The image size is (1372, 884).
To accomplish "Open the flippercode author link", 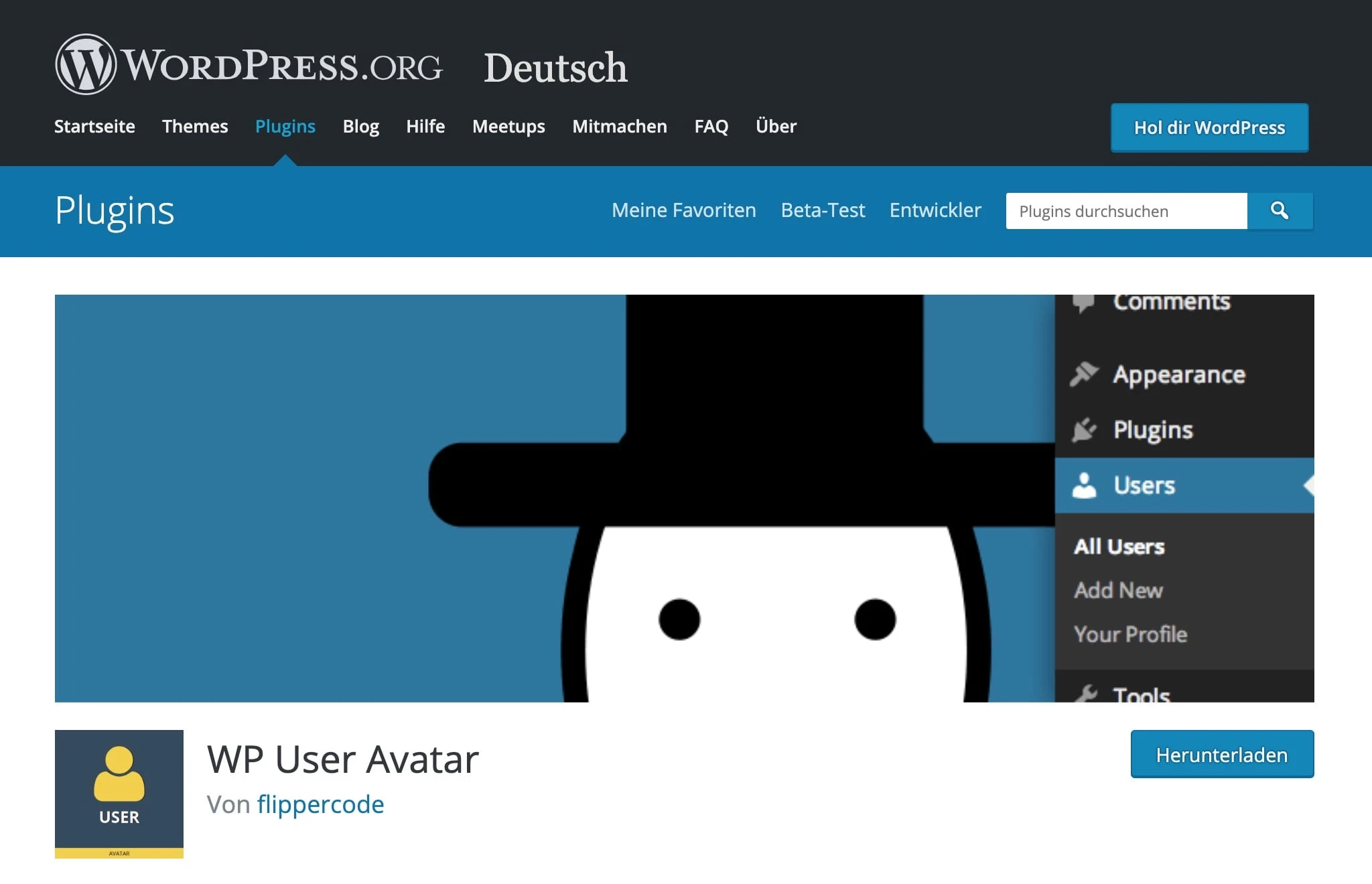I will pyautogui.click(x=321, y=804).
